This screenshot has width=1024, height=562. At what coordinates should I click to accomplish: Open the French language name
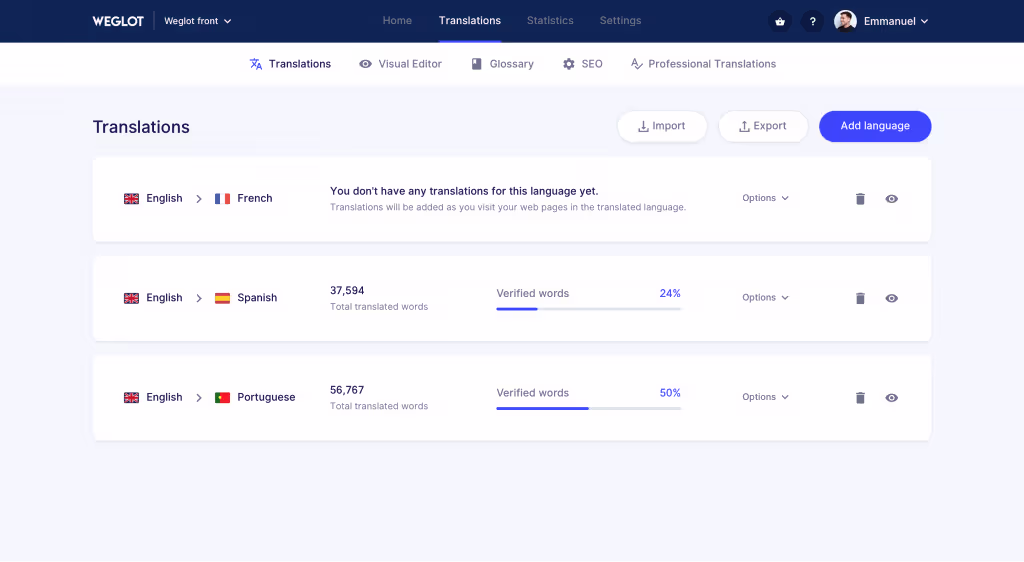(x=255, y=198)
